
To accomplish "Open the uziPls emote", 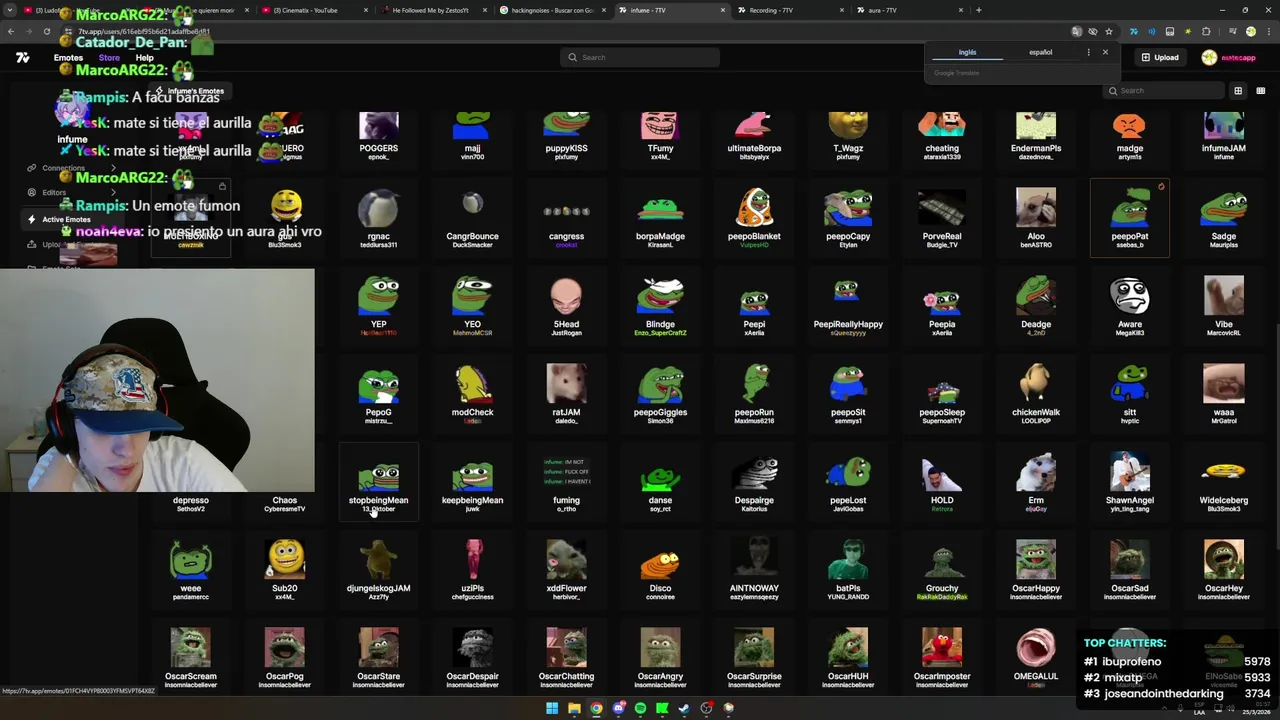I will point(472,570).
